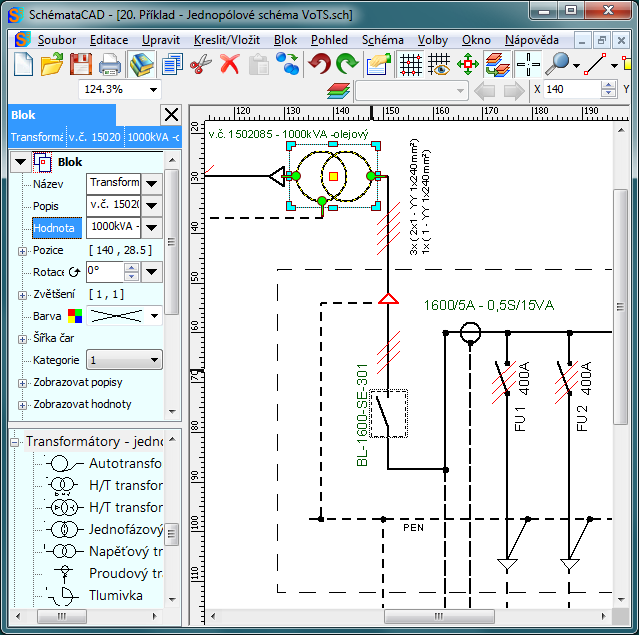Viewport: 639px width, 635px height.
Task: Click the Save (floppy disk) icon
Action: pyautogui.click(x=81, y=65)
